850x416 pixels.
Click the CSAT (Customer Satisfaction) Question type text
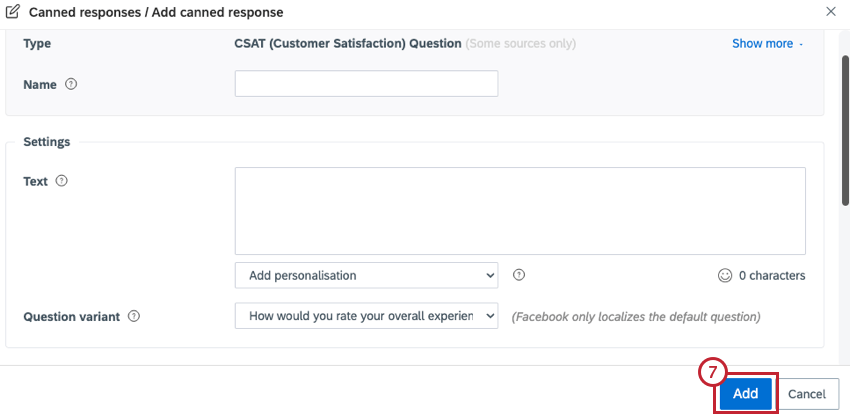pos(347,44)
